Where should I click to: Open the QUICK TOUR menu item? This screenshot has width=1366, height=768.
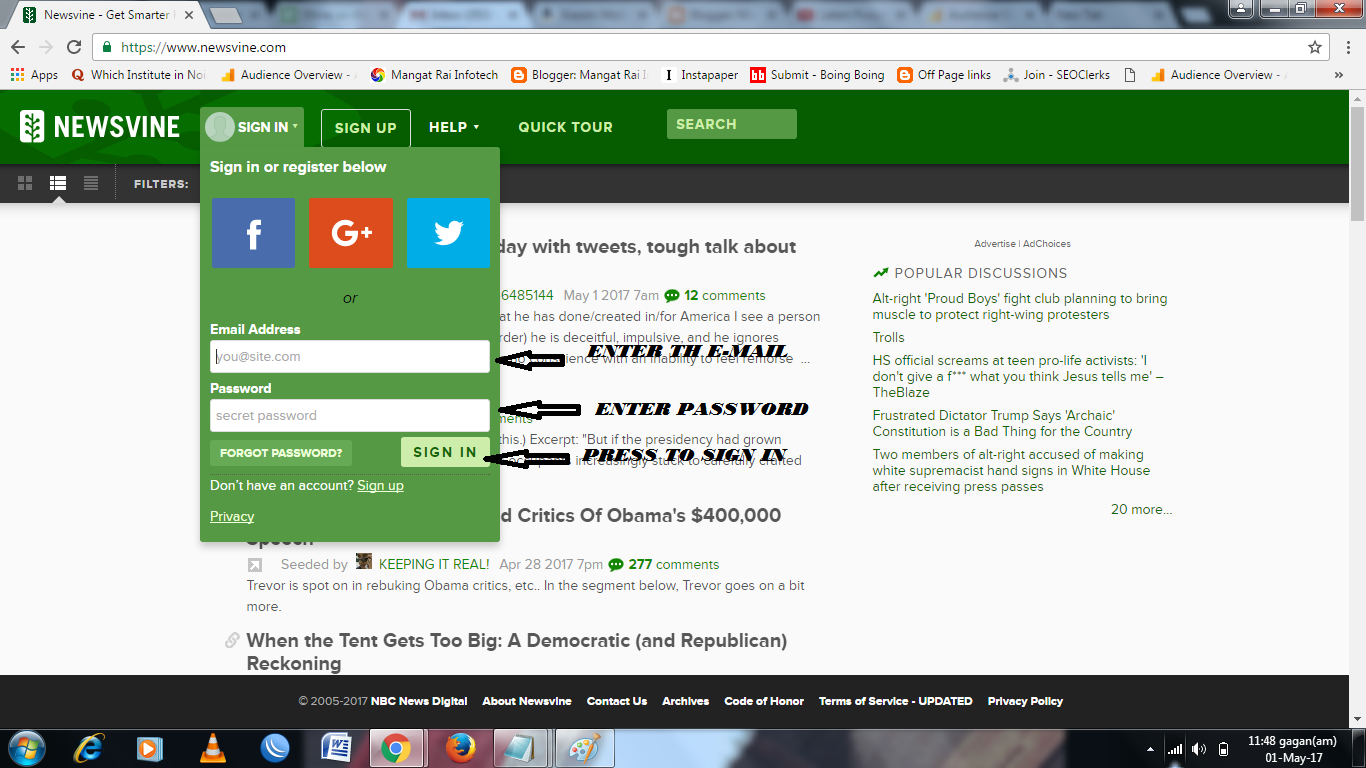[x=565, y=127]
